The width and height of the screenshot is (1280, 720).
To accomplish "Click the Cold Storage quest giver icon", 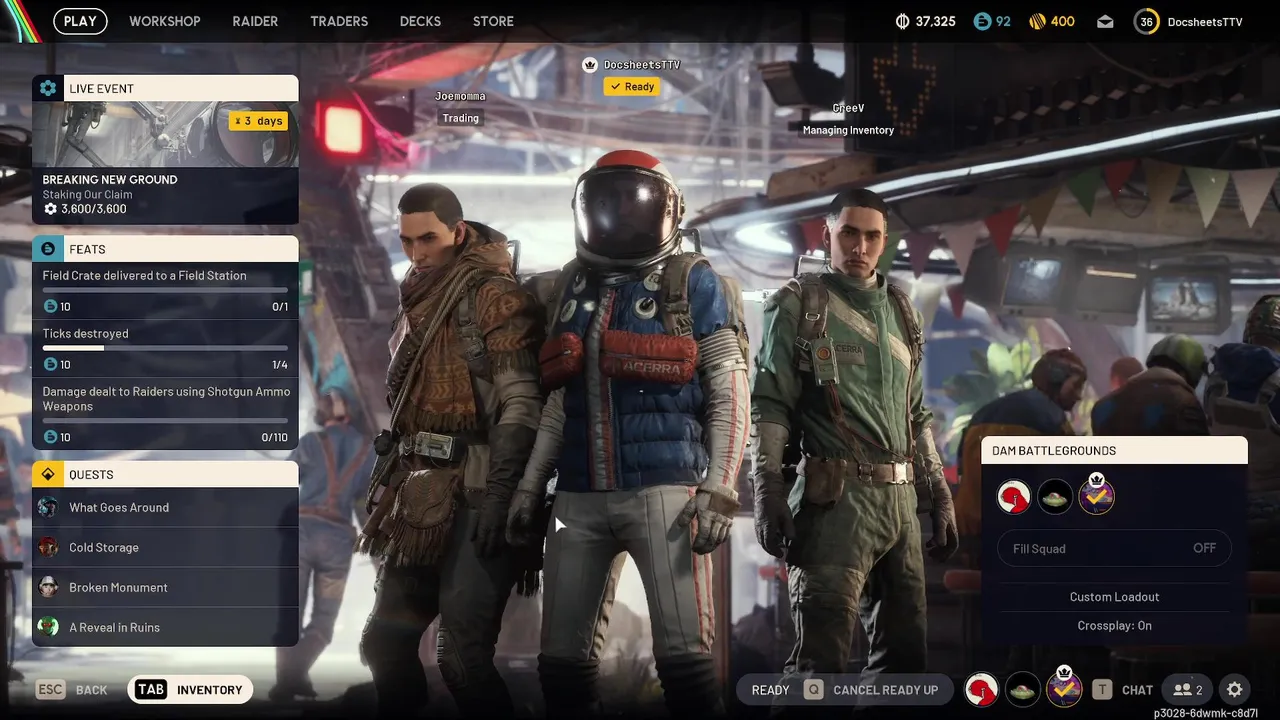I will (48, 547).
